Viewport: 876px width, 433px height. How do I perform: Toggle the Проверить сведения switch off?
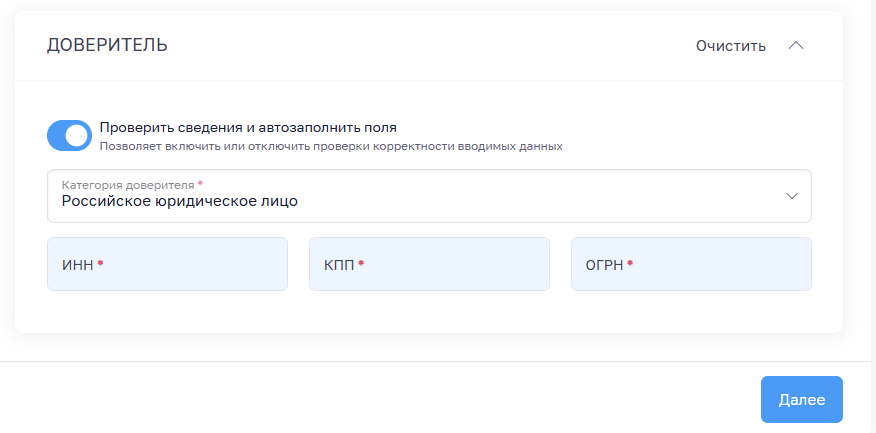[x=69, y=135]
